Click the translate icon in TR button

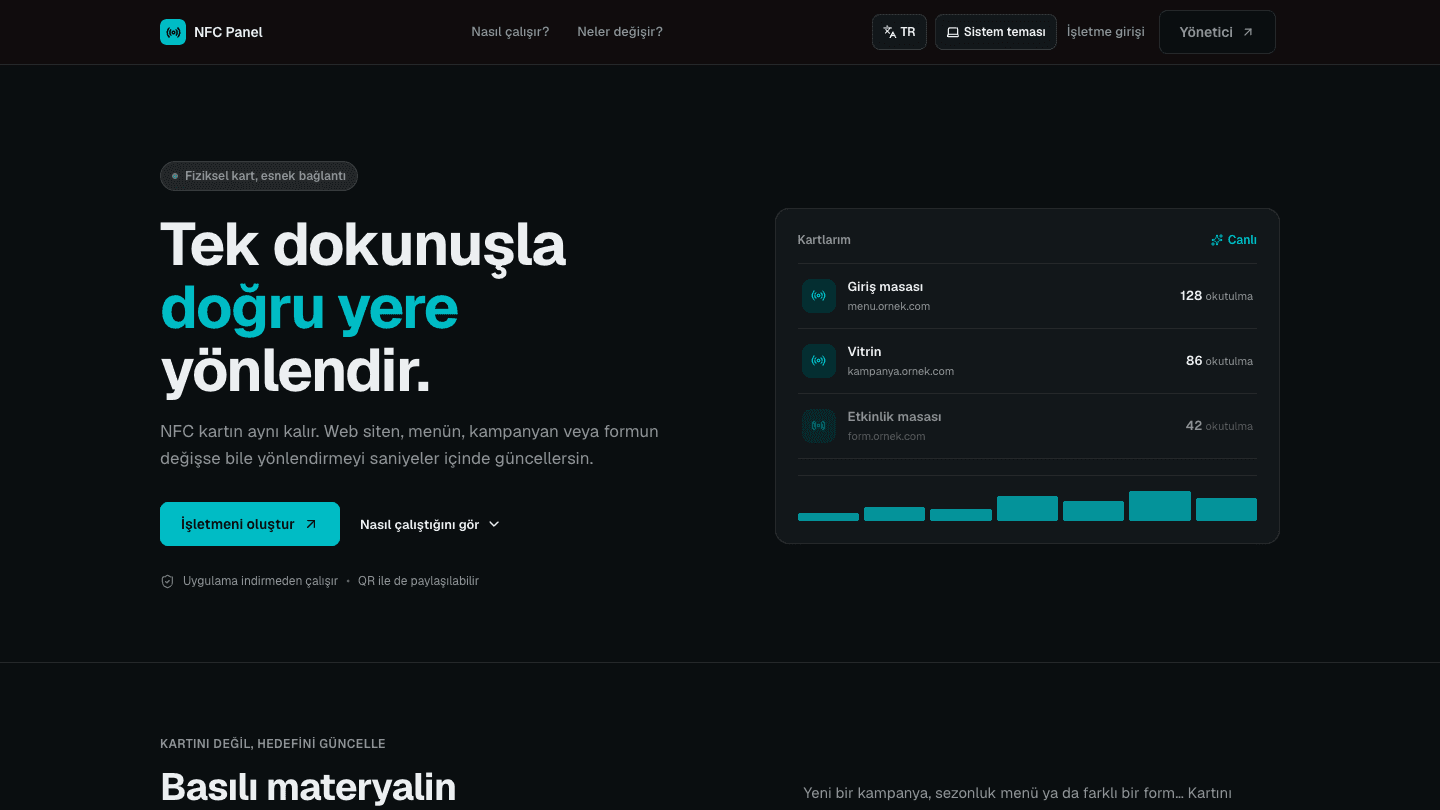click(x=890, y=32)
